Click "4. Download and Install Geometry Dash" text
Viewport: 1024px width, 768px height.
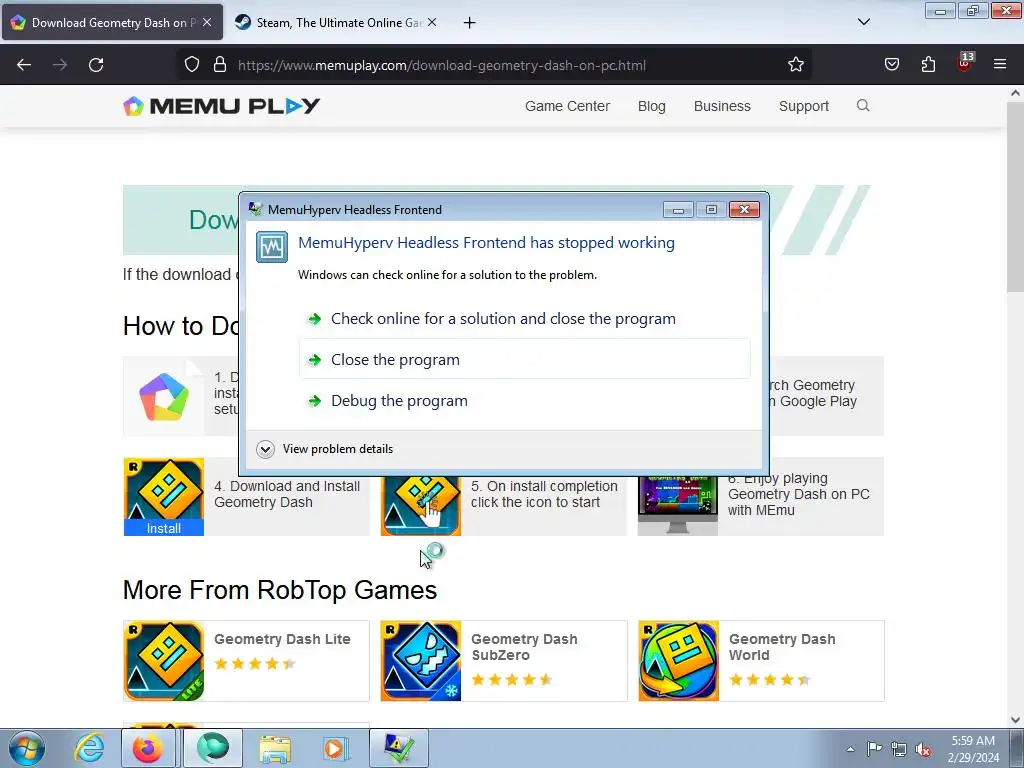click(x=287, y=494)
